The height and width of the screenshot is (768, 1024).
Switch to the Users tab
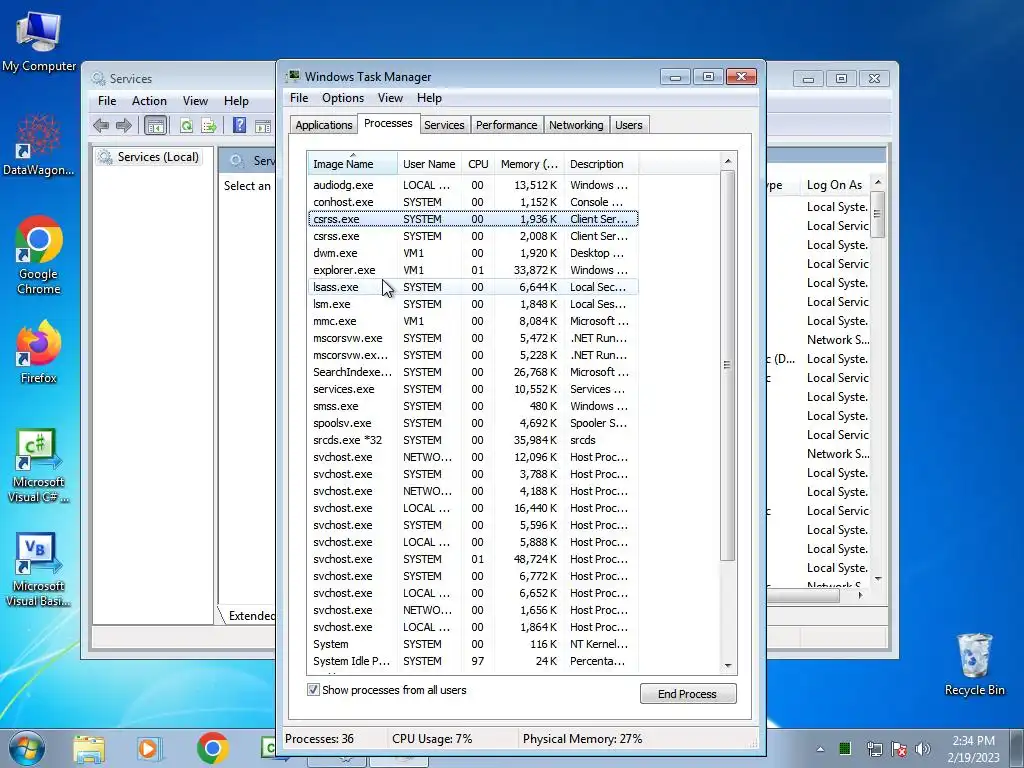pyautogui.click(x=629, y=125)
